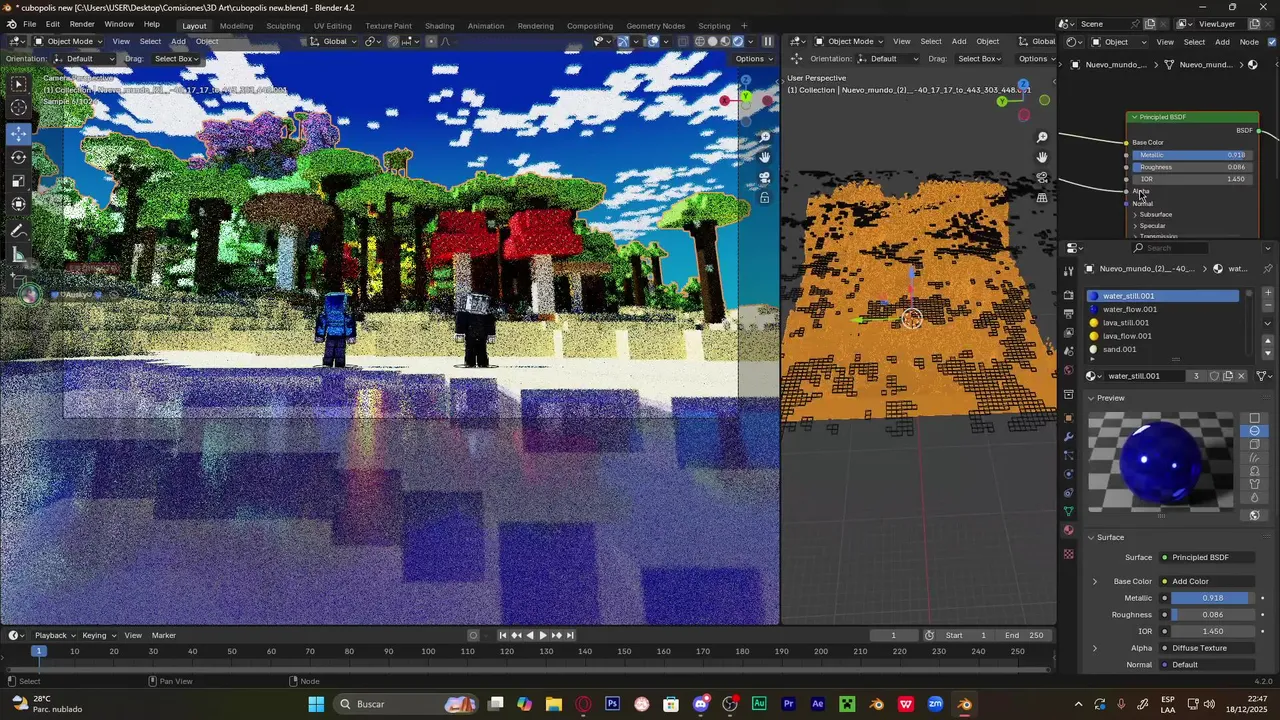
Task: Open Drag Select Box dropdown in left viewport
Action: (x=177, y=58)
